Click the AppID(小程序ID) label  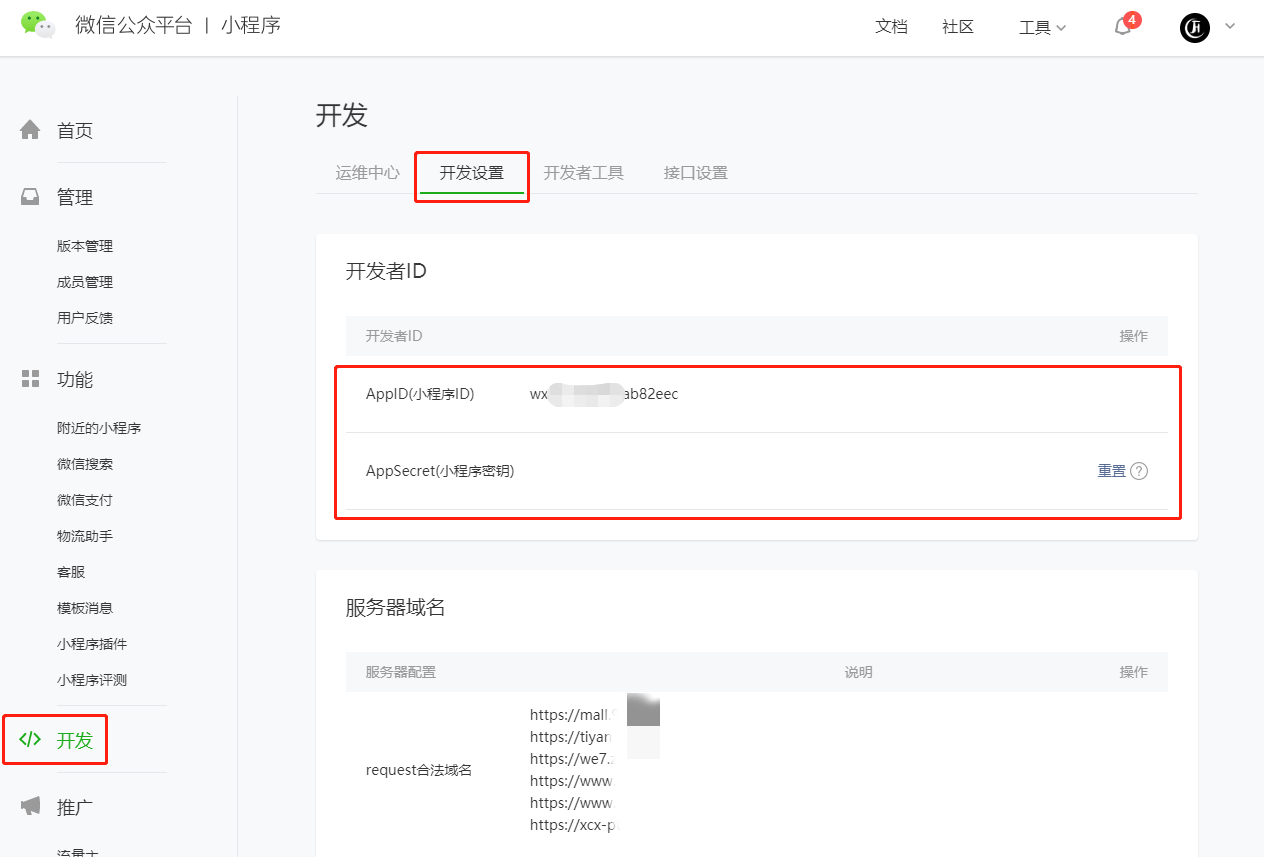(x=420, y=394)
